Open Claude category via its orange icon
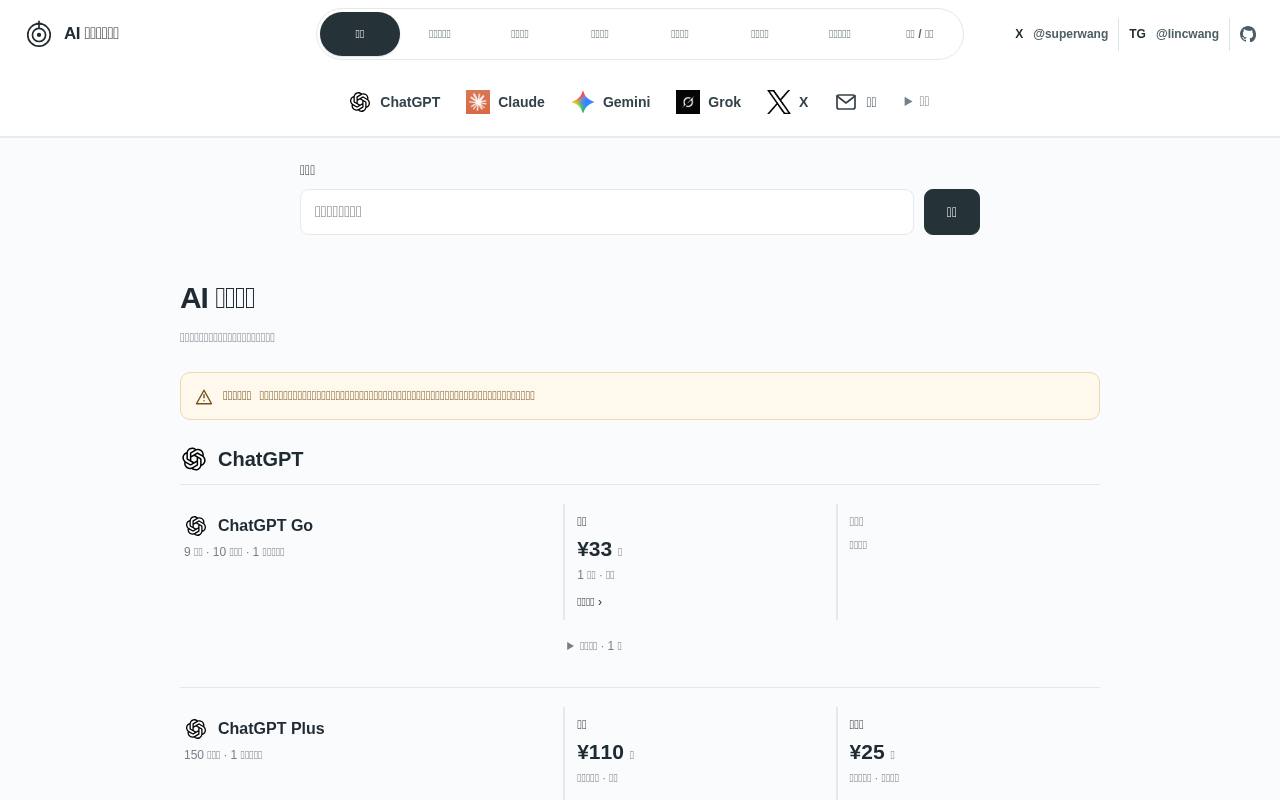 point(478,102)
